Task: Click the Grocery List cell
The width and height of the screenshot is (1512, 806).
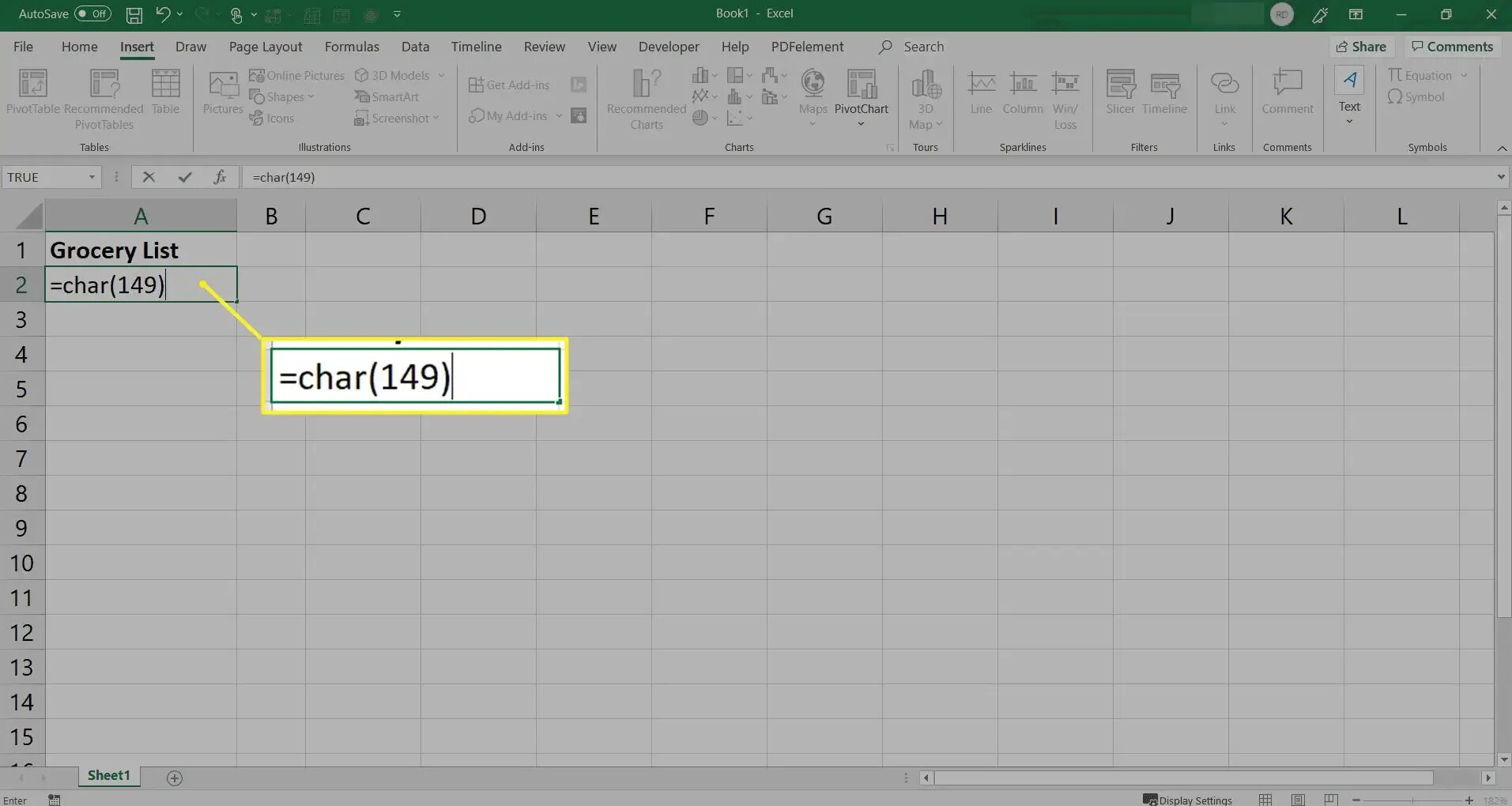Action: pos(141,250)
